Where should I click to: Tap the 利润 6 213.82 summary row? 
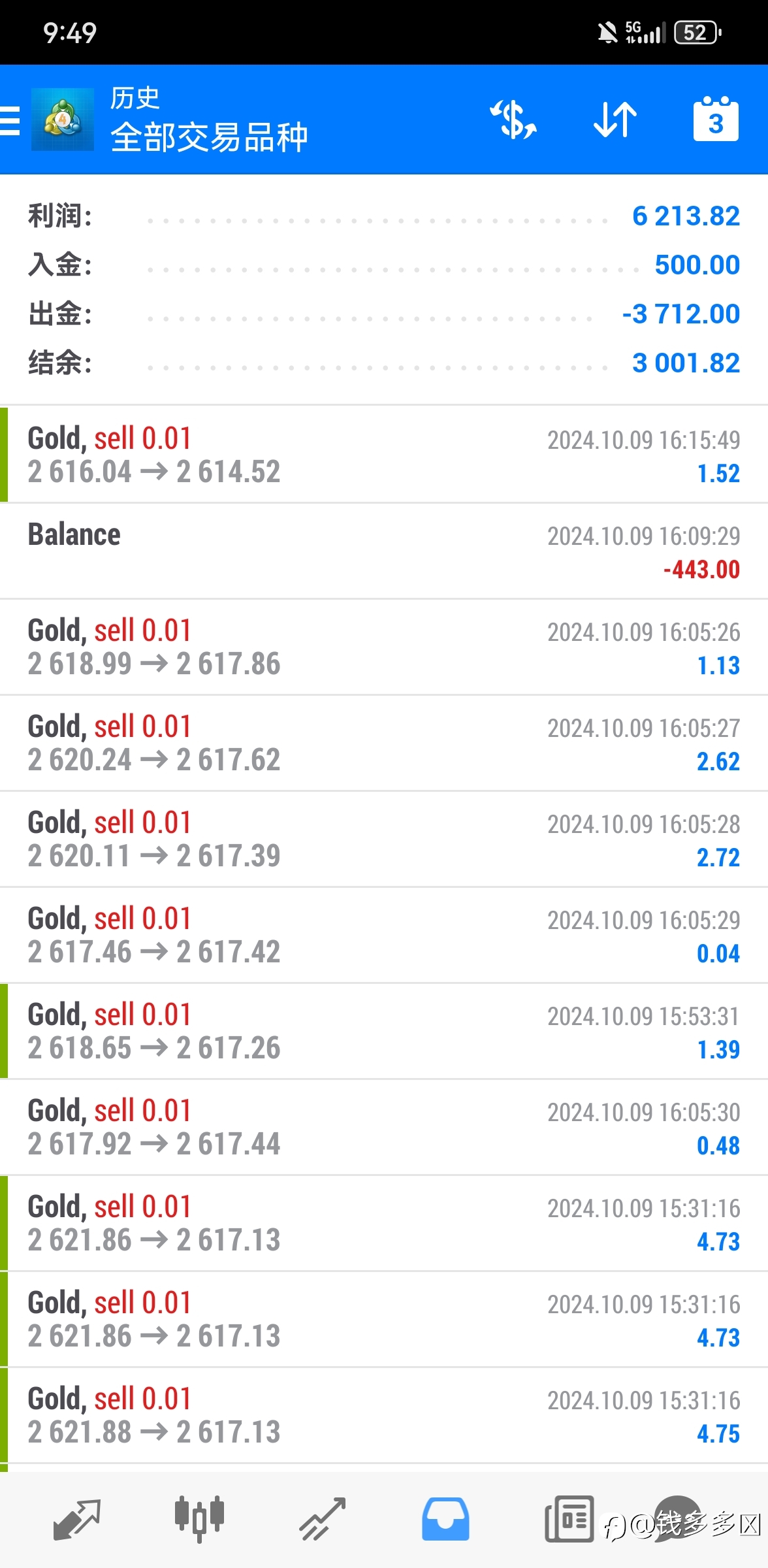(384, 216)
